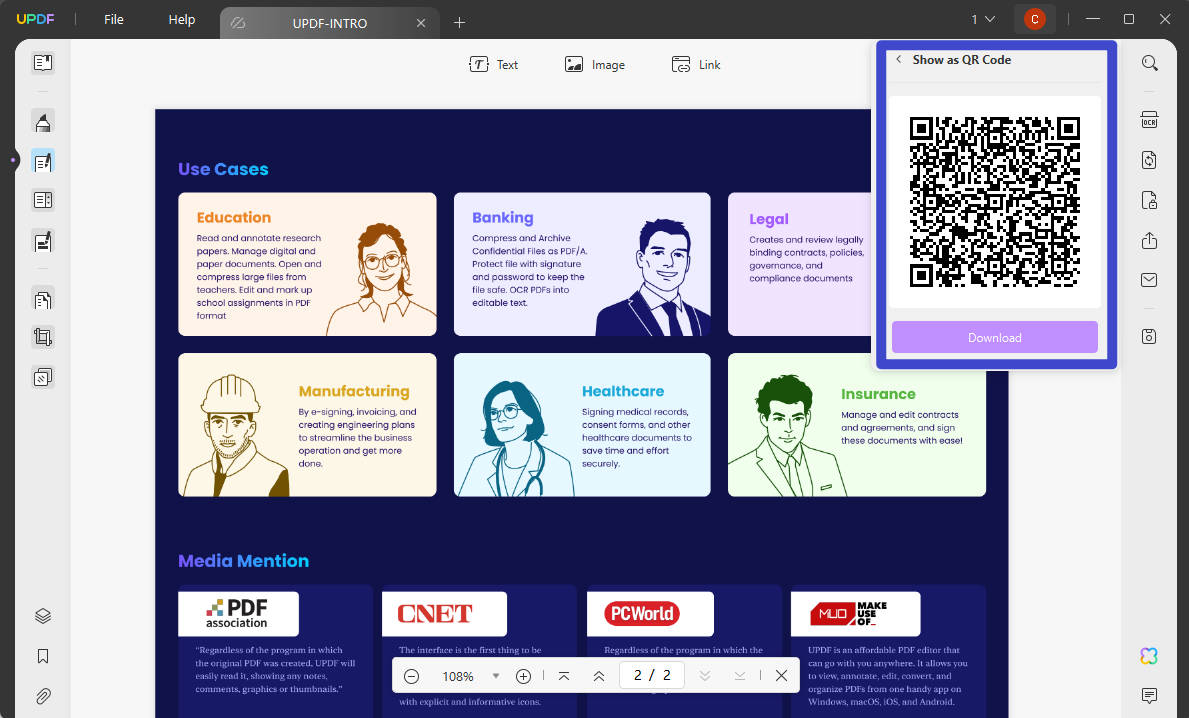Download the QR code
1189x718 pixels.
click(x=994, y=337)
